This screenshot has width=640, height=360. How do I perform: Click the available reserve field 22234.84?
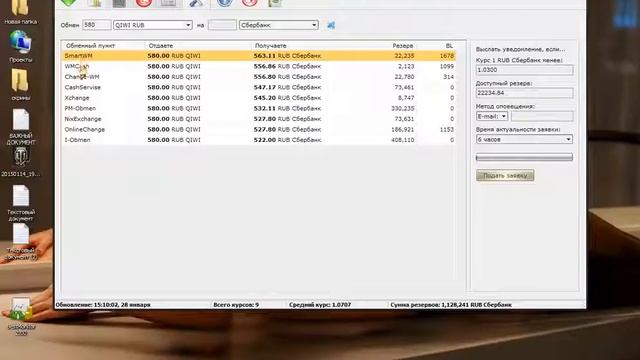click(524, 93)
